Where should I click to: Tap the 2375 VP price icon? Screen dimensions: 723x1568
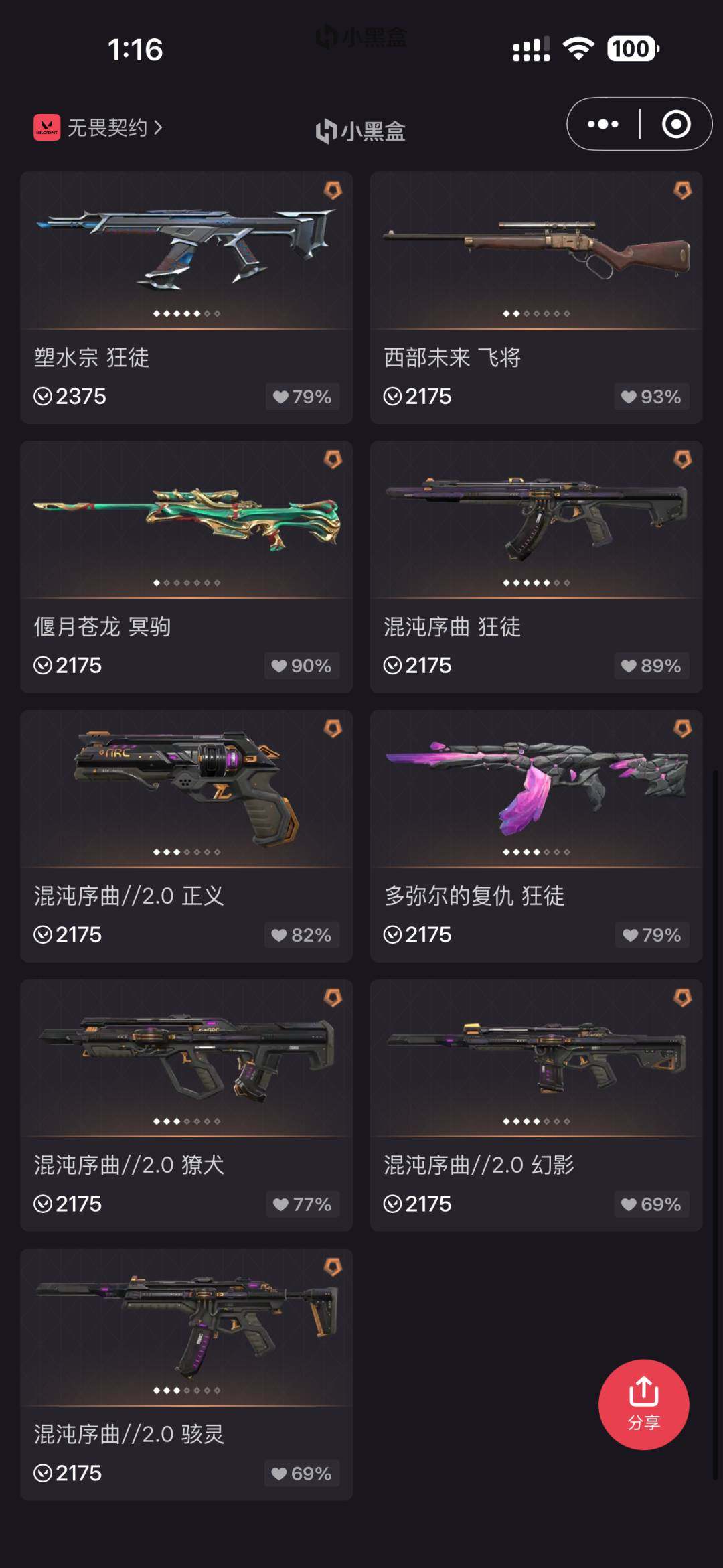43,397
